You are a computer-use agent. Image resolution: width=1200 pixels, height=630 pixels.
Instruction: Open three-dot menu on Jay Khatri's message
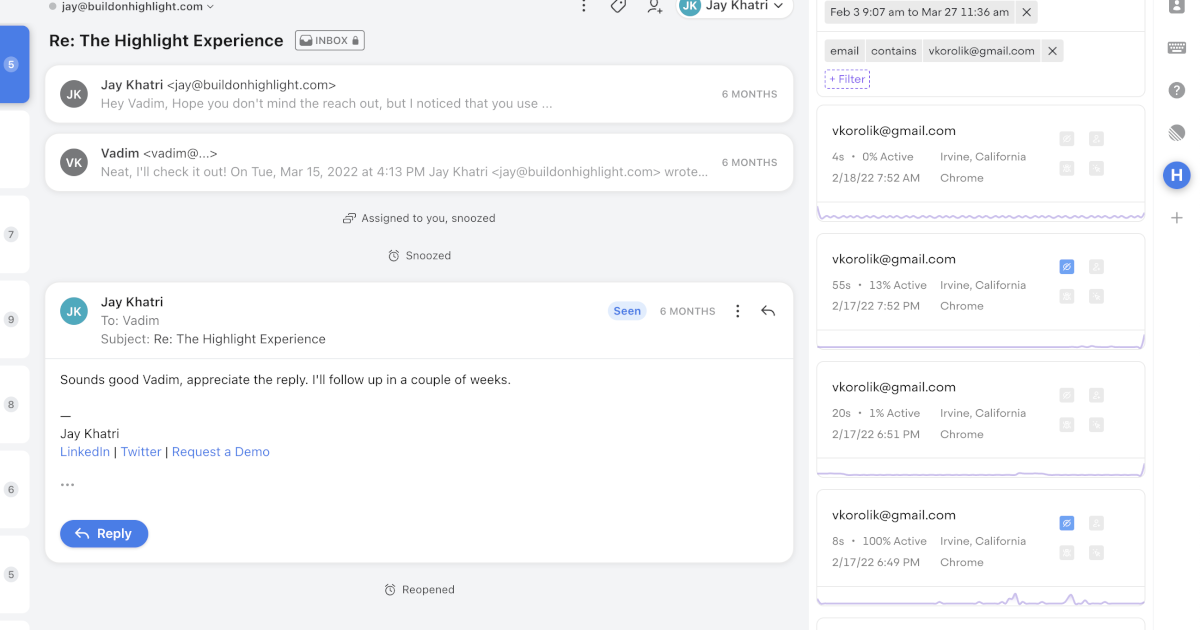(738, 311)
